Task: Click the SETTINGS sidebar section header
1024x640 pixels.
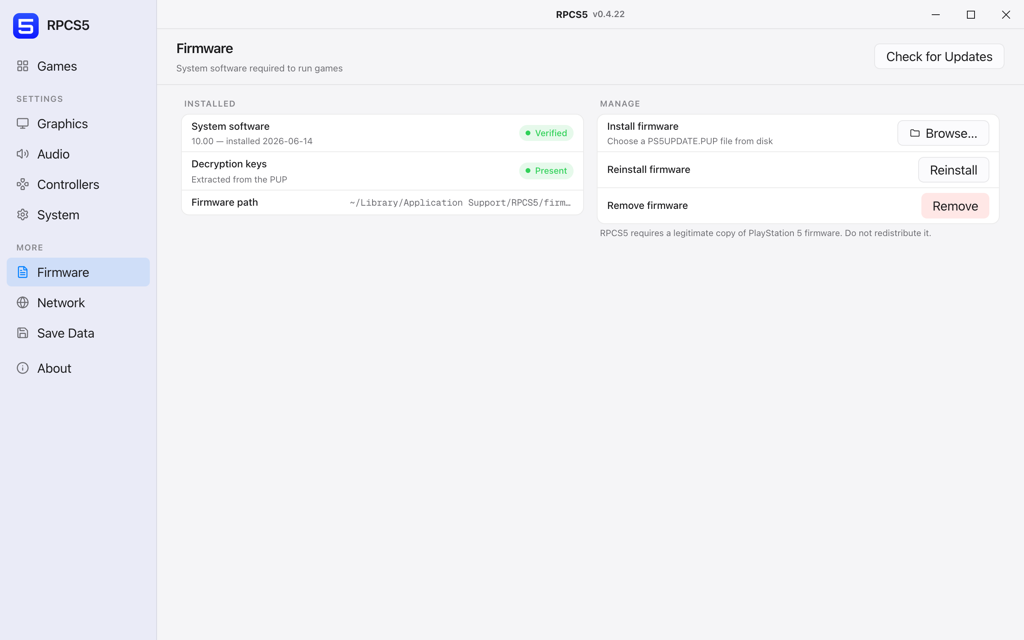Action: tap(40, 99)
